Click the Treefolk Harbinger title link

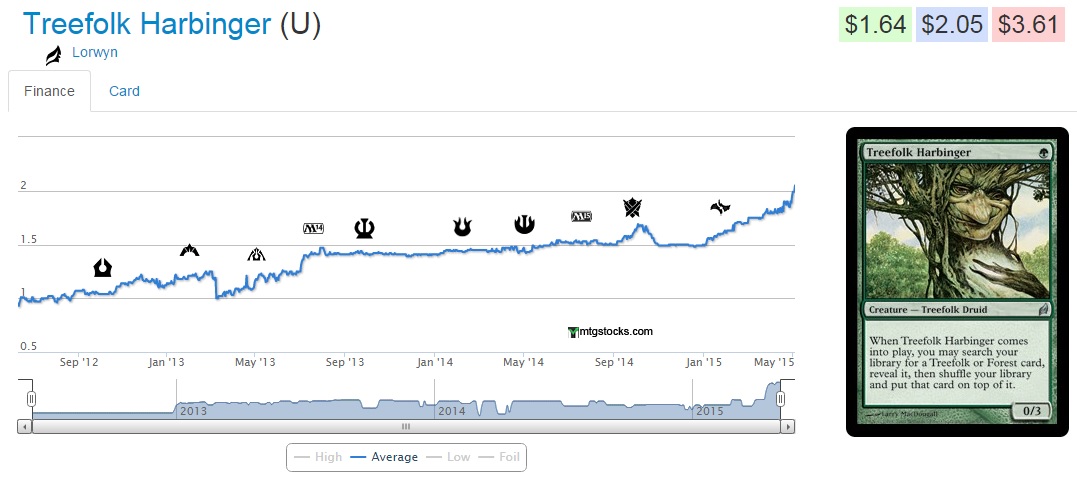pyautogui.click(x=147, y=24)
